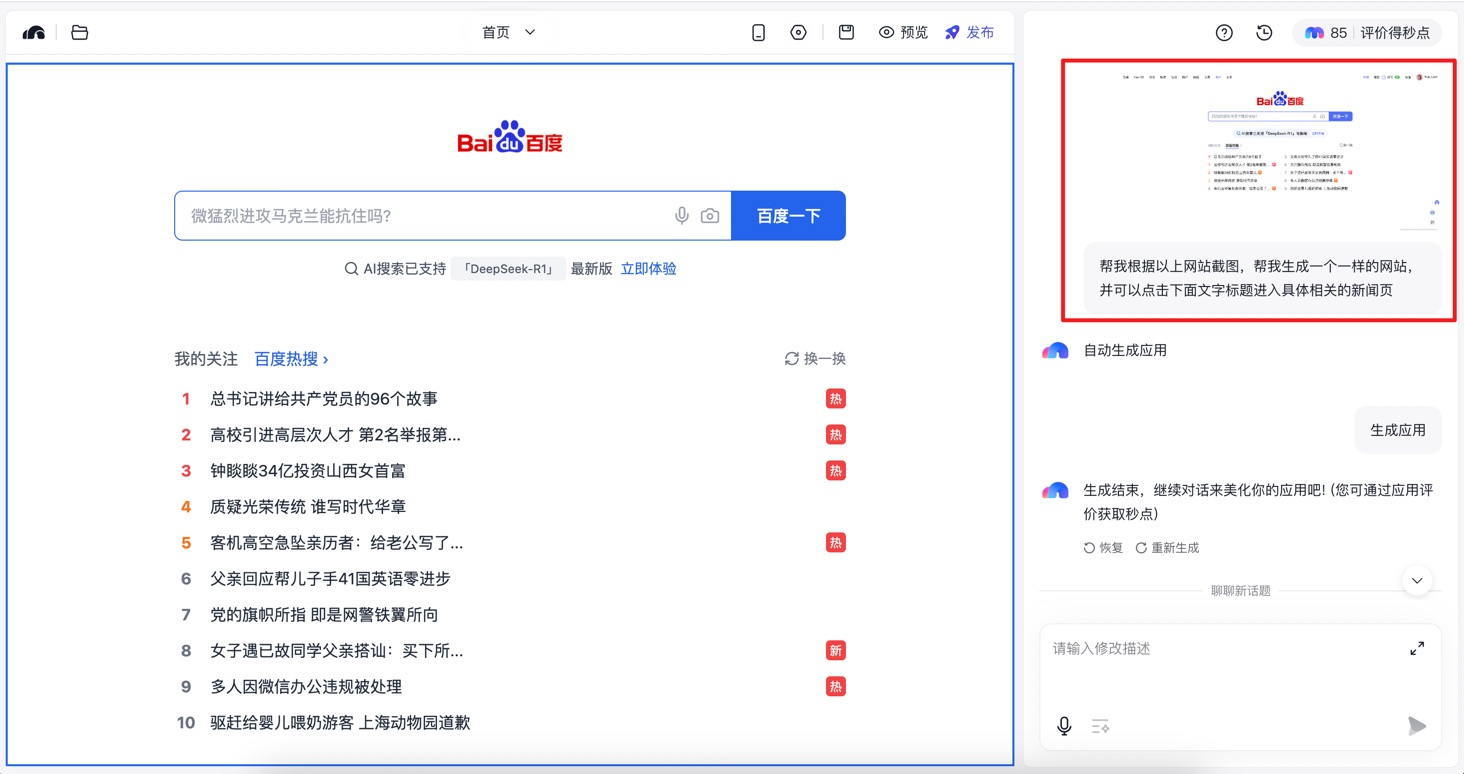Image resolution: width=1464 pixels, height=774 pixels.
Task: Click the Baidu logo in the canvas
Action: (x=510, y=137)
